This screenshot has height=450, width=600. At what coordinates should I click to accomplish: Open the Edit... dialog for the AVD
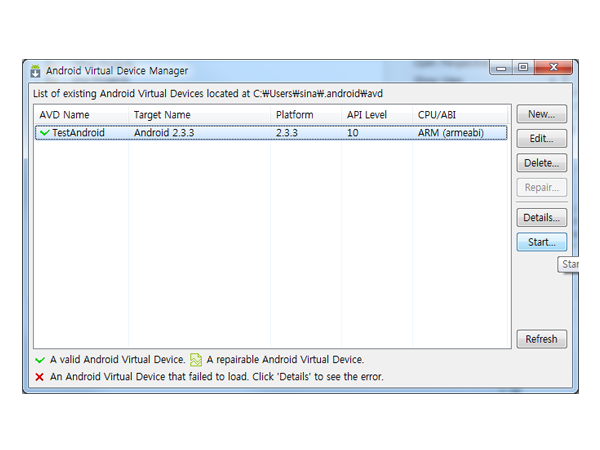tap(541, 139)
